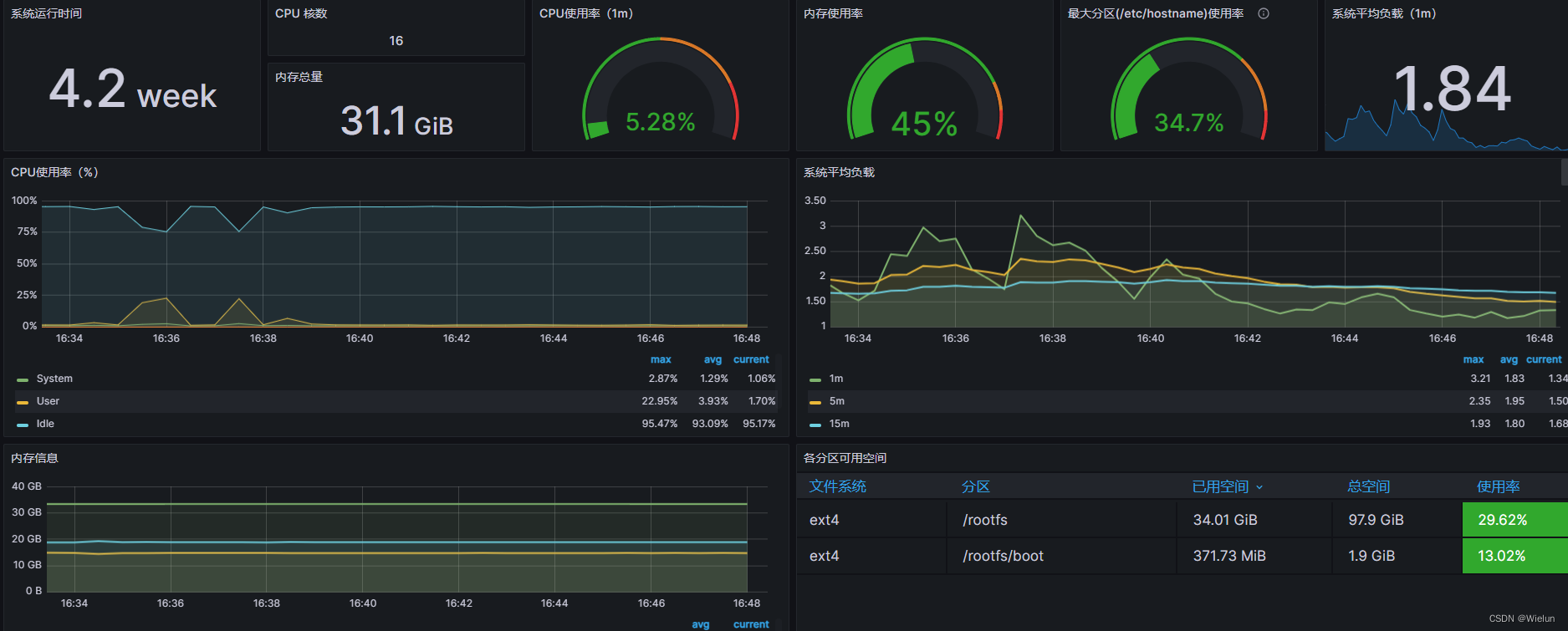
Task: Toggle the 5m series in load legend
Action: (837, 401)
